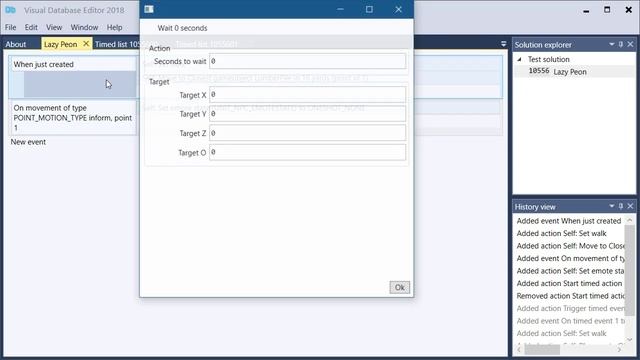This screenshot has width=640, height=360.
Task: Pin the History view panel
Action: tap(621, 206)
